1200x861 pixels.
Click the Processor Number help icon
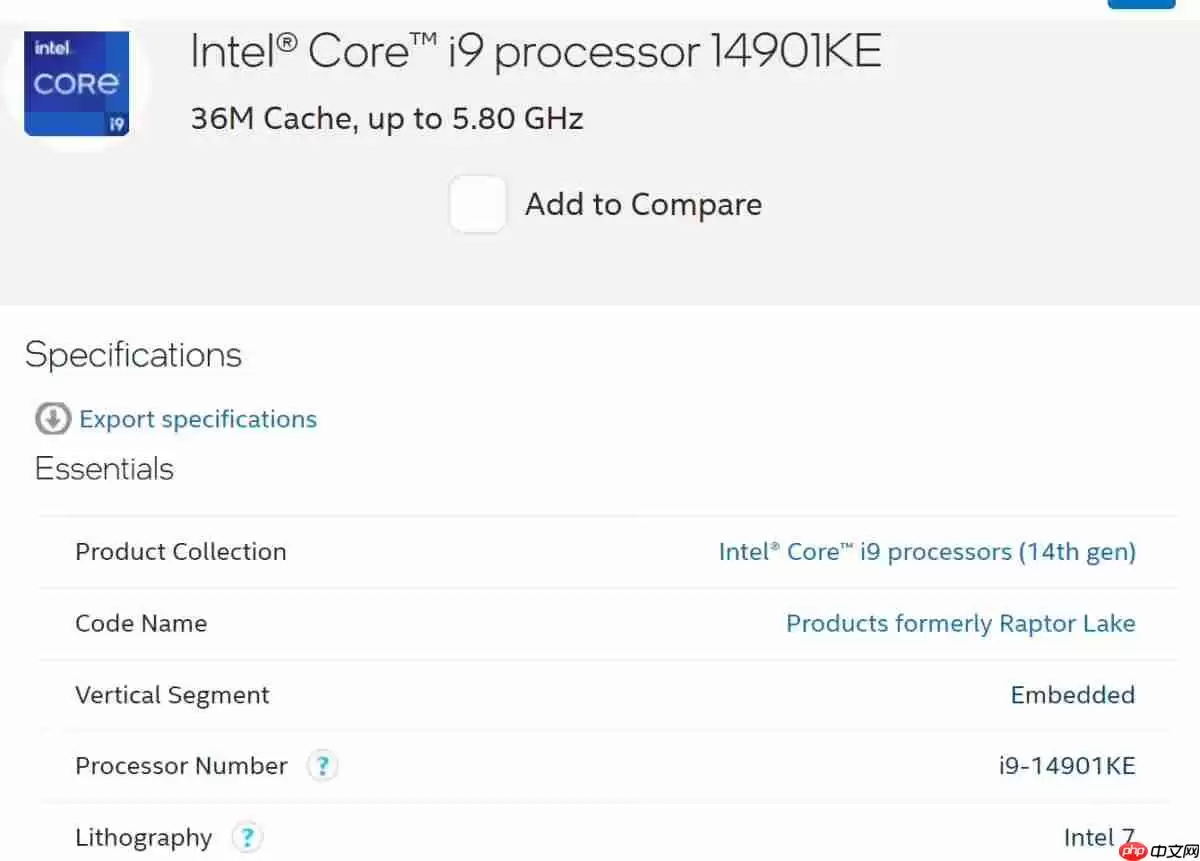click(x=322, y=766)
